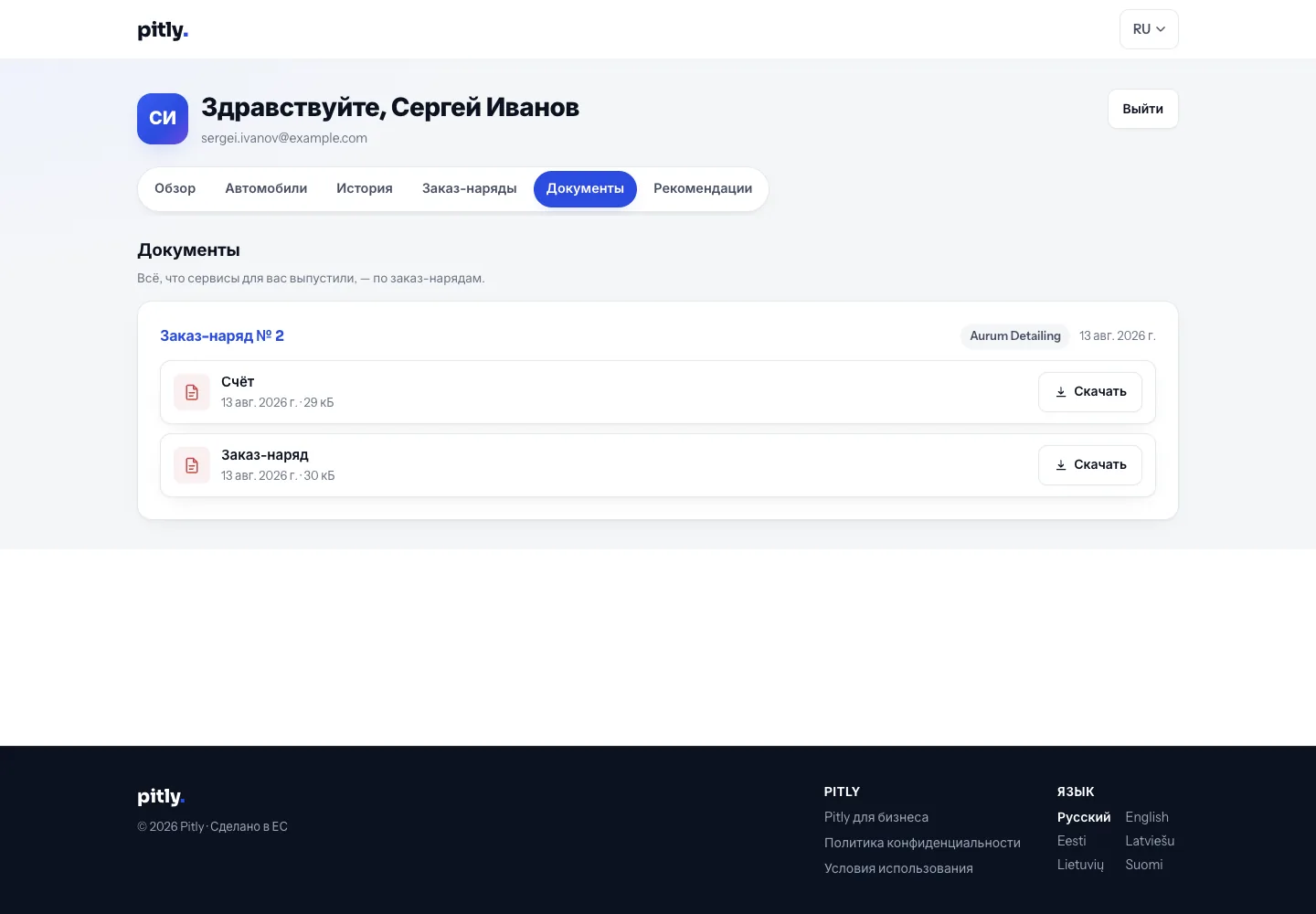1316x914 pixels.
Task: Click the Aurum Detailing badge
Action: [x=1015, y=336]
